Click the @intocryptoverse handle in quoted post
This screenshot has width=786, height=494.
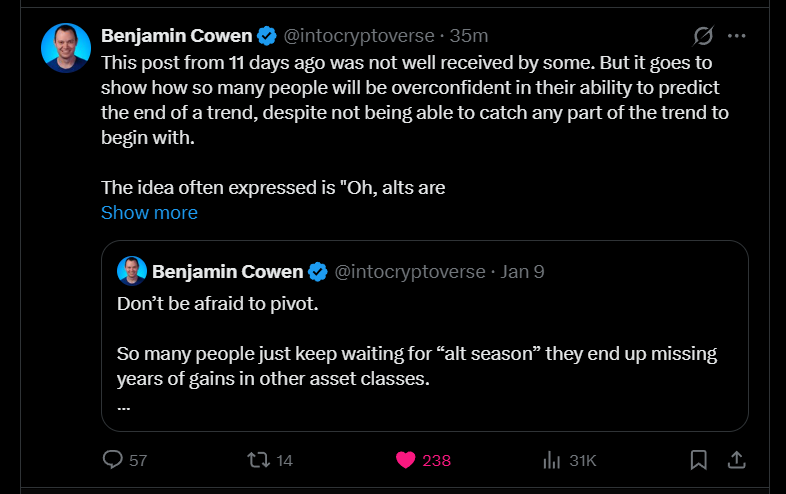coord(409,271)
